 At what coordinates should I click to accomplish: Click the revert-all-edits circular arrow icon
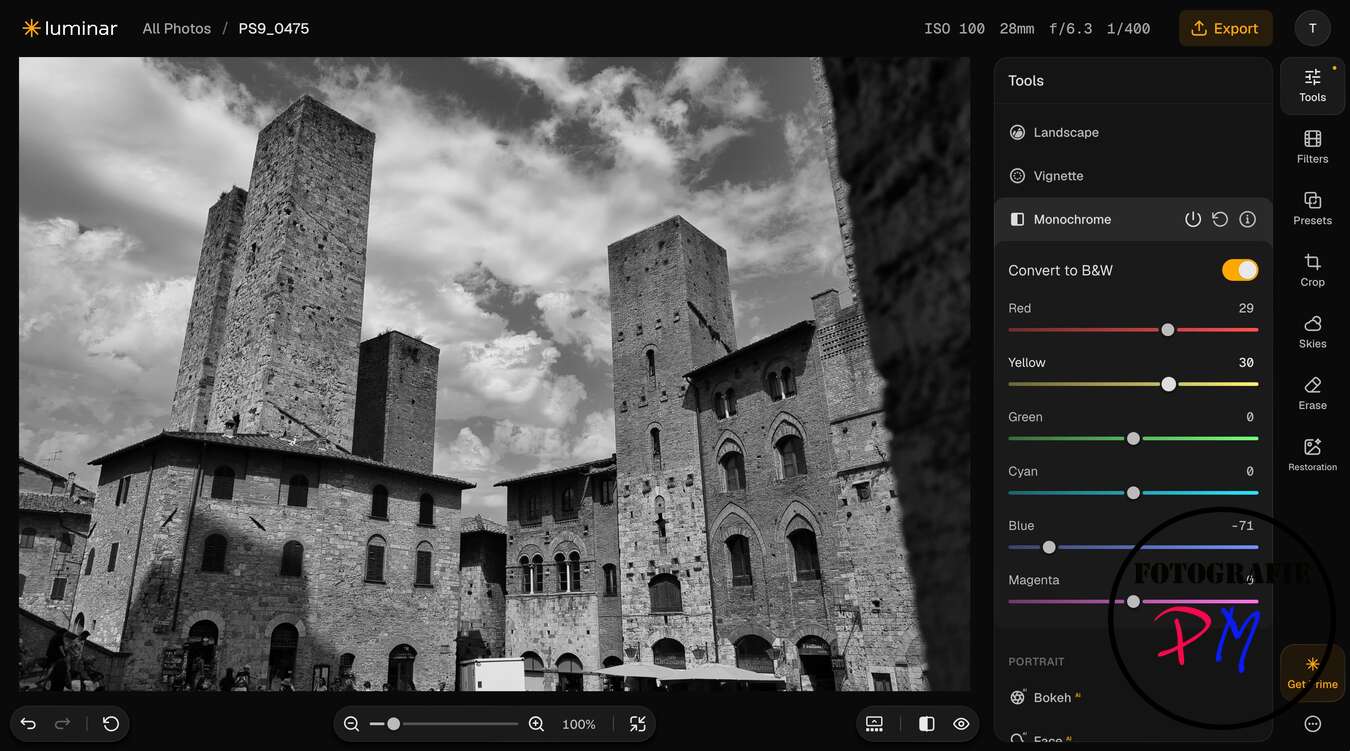(111, 723)
